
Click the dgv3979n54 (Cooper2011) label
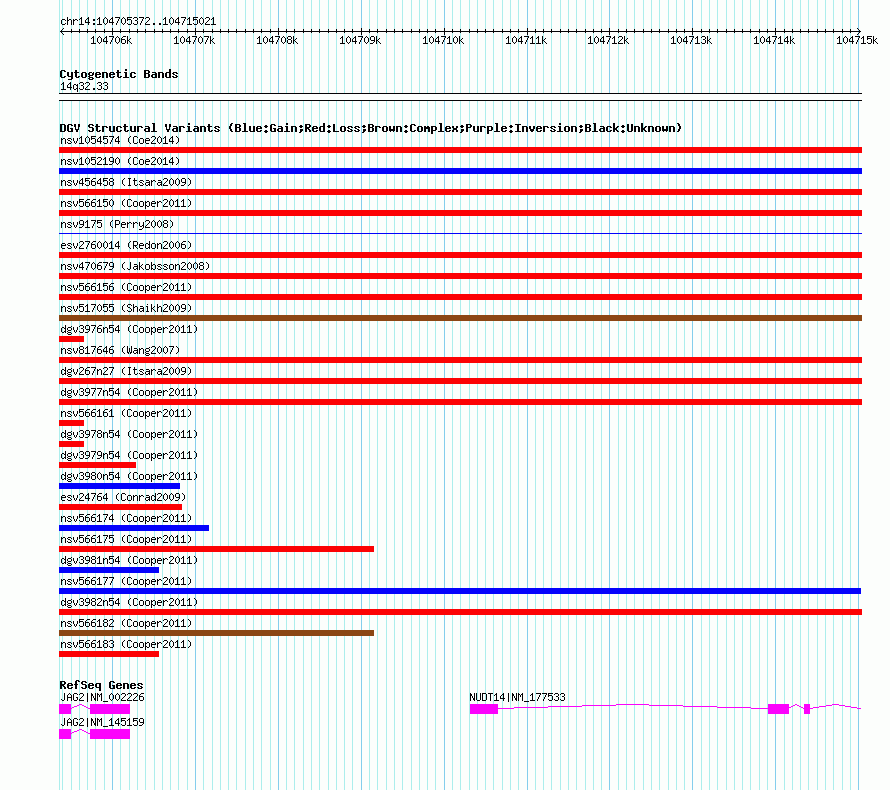tap(129, 455)
